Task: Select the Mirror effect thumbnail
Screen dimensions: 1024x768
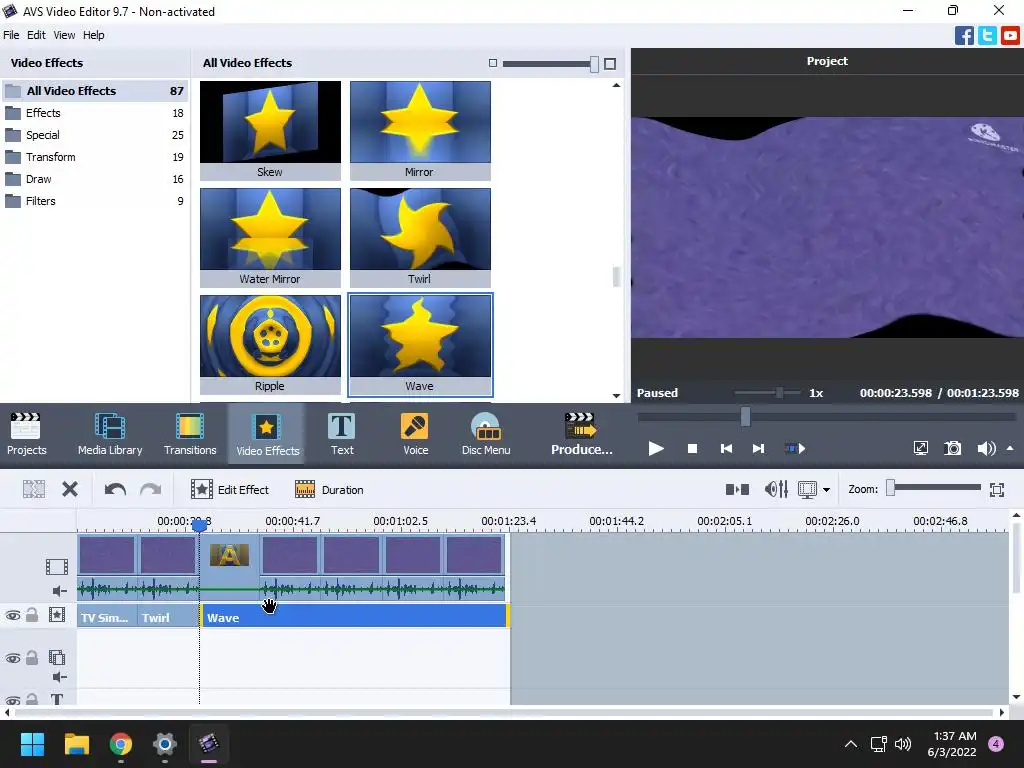Action: (x=420, y=130)
